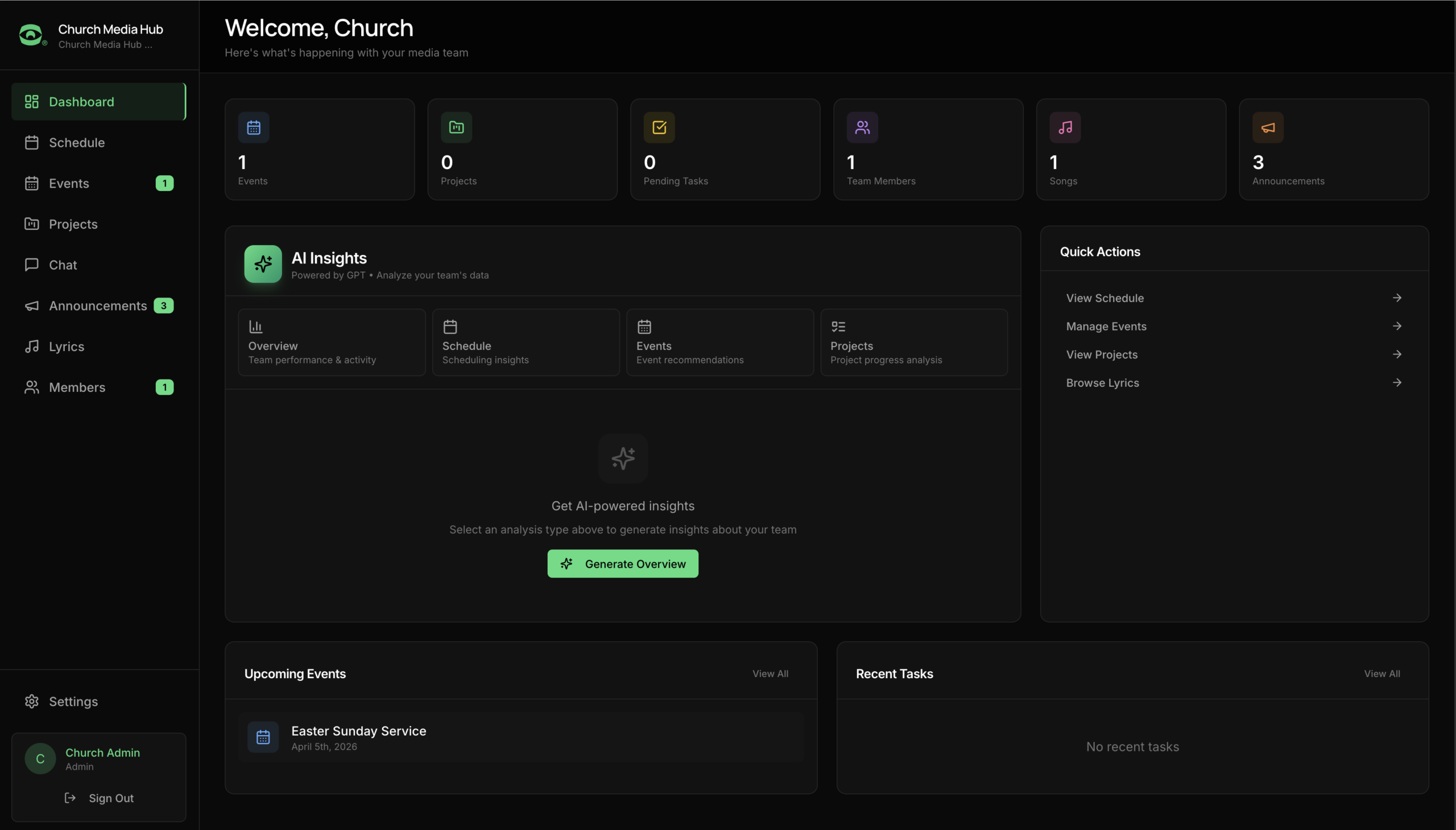Go to Schedule in the sidebar

tap(98, 143)
